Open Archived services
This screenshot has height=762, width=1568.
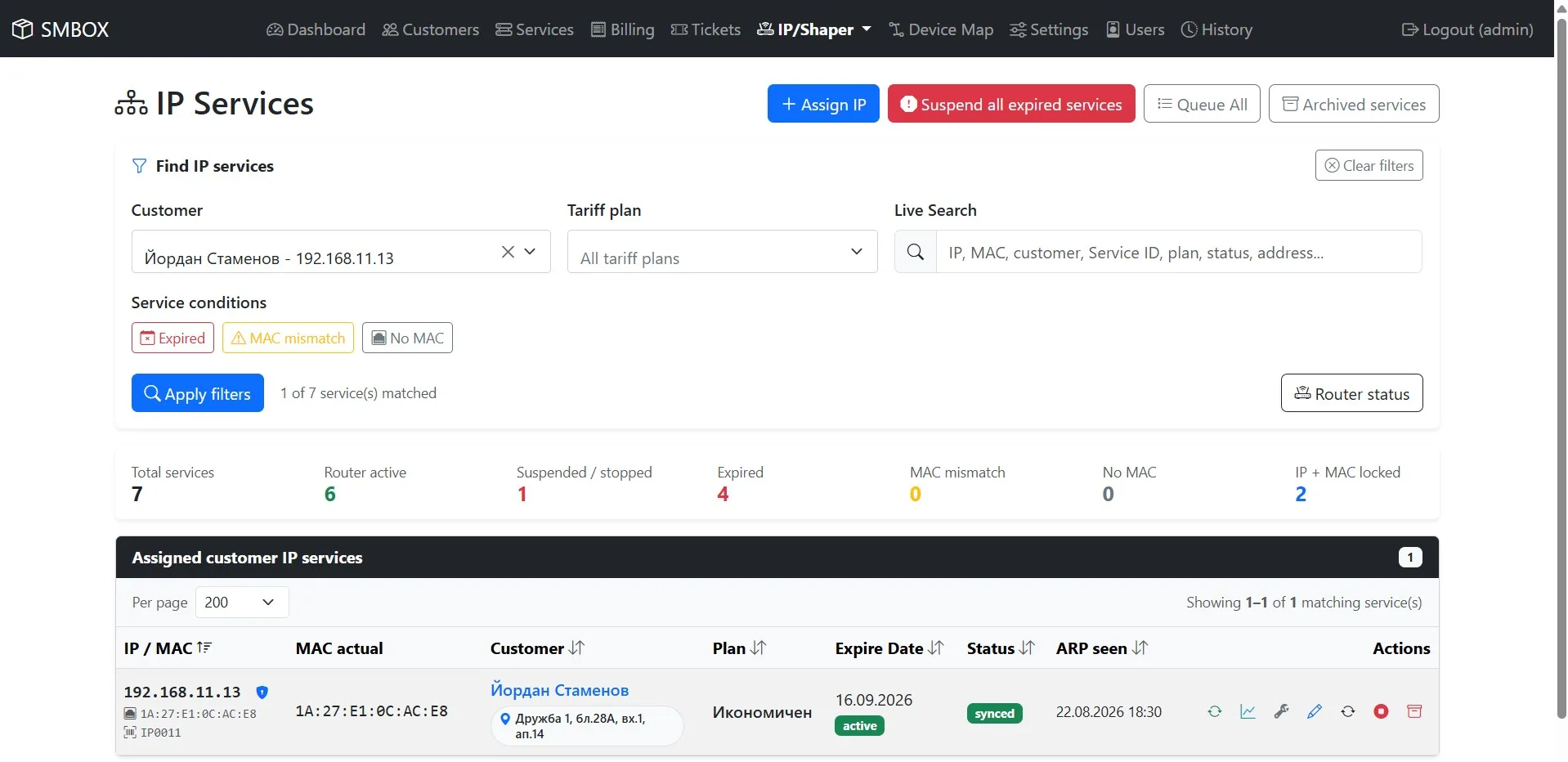coord(1354,104)
